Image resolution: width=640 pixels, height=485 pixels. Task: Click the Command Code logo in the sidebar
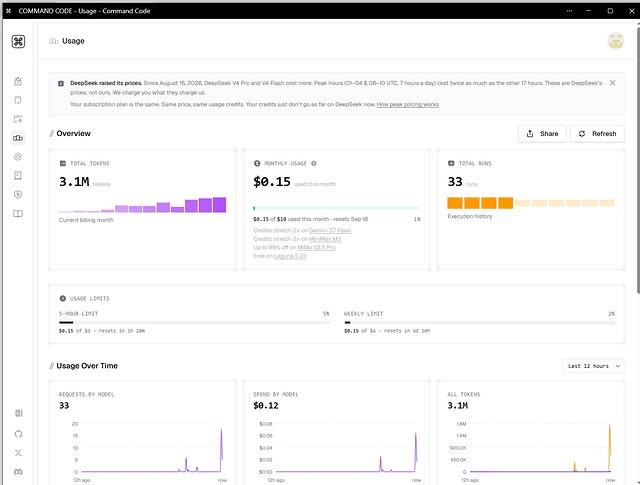tap(18, 41)
